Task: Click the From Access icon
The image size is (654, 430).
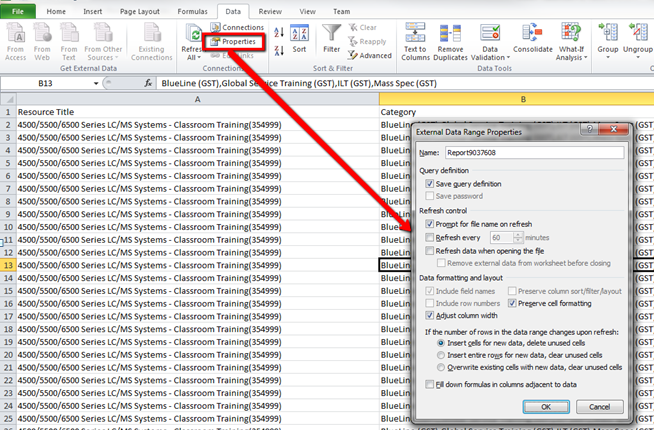Action: coord(15,33)
